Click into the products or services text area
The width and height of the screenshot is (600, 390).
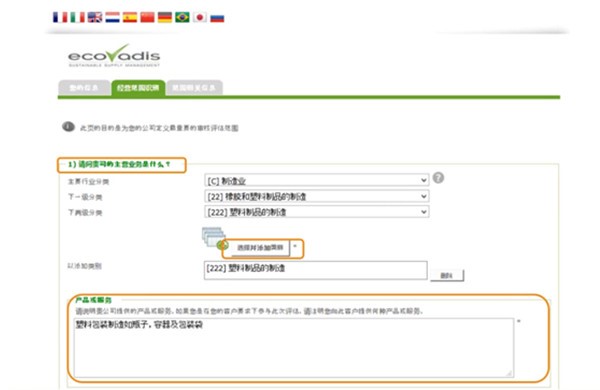point(293,347)
